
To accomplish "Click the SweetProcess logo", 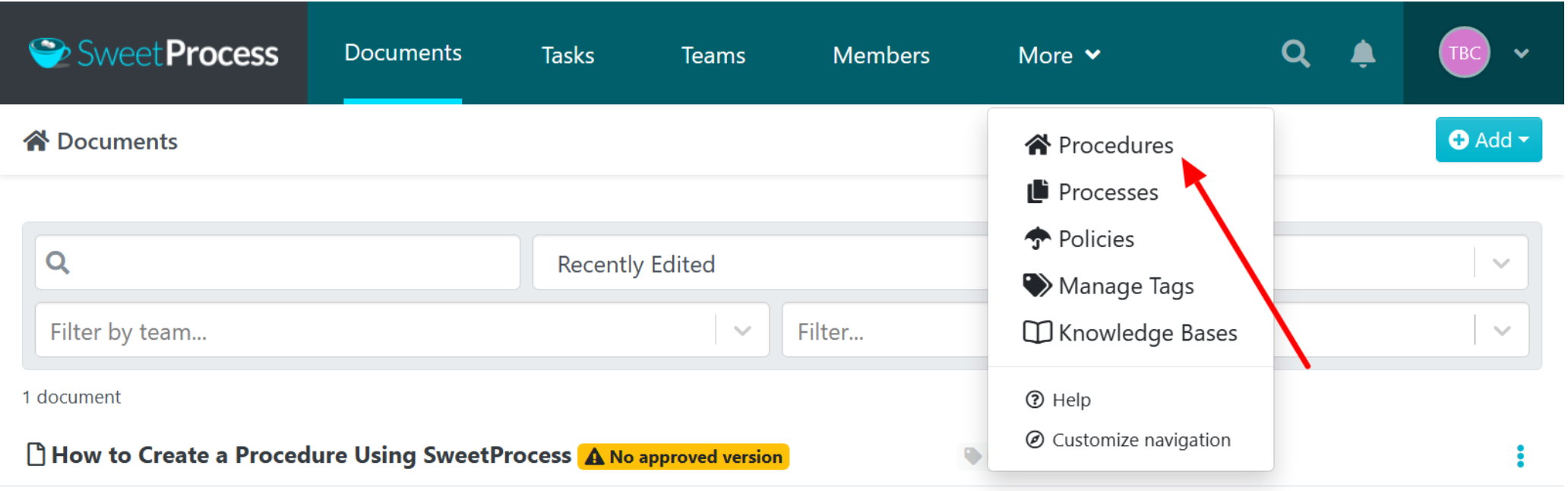I will 153,53.
